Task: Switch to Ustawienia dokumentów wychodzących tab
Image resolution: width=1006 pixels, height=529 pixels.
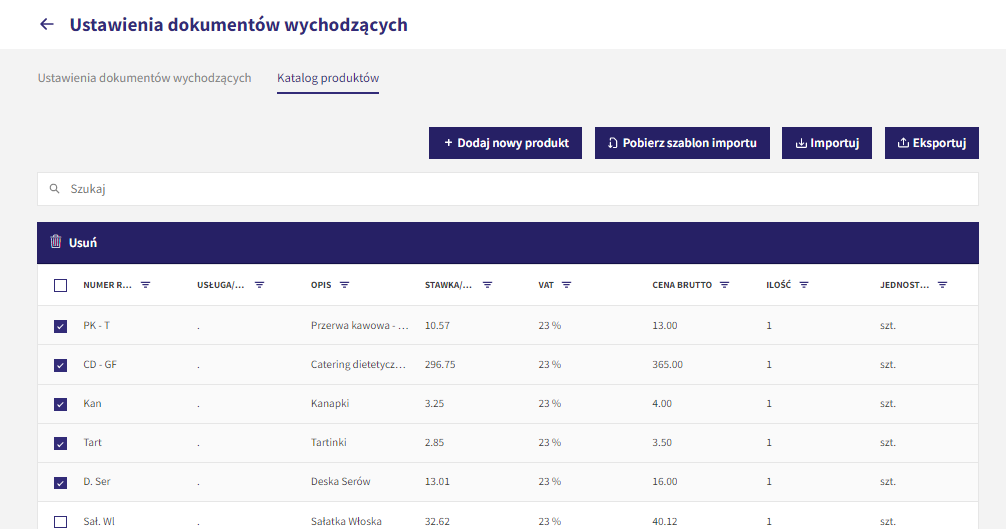Action: click(x=144, y=78)
